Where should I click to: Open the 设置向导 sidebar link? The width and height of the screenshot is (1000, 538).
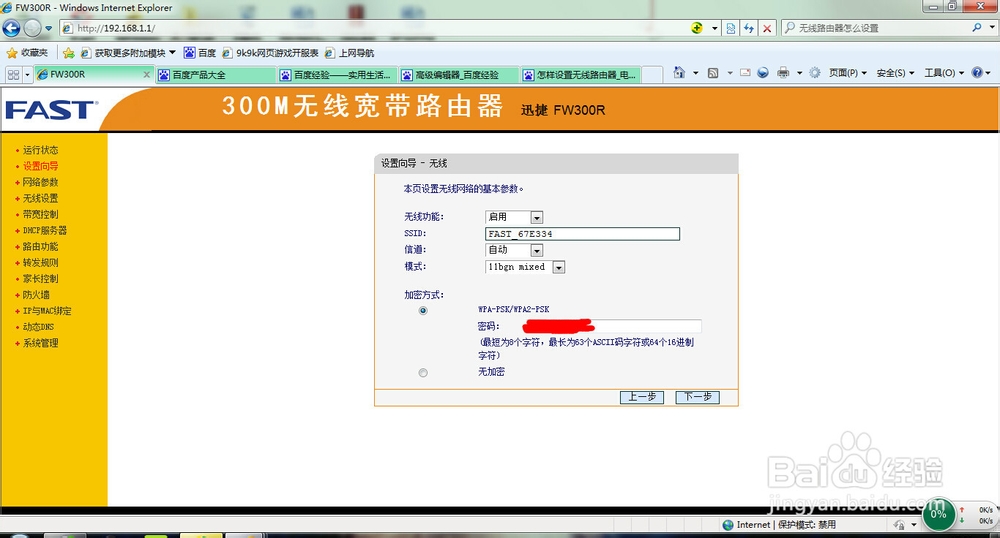click(40, 166)
